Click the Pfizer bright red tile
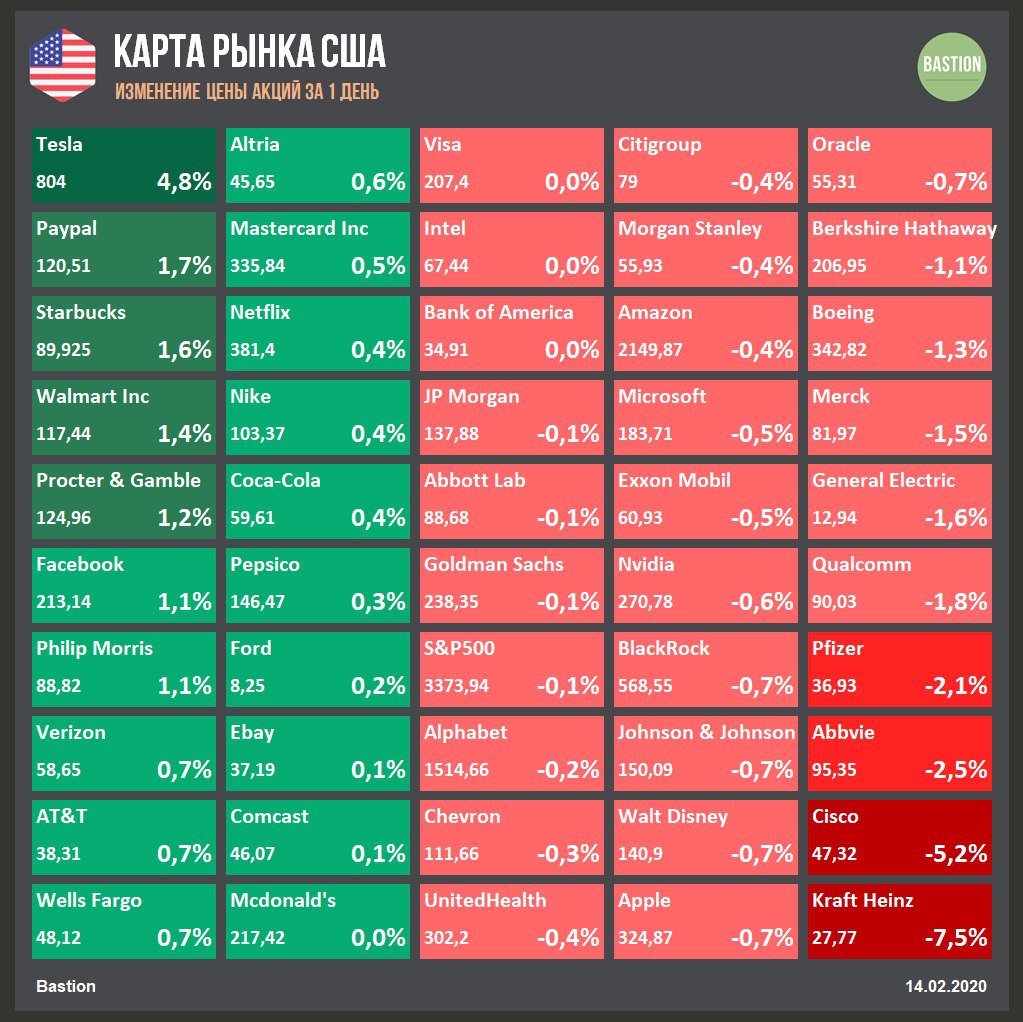Viewport: 1023px width, 1022px height. (x=900, y=669)
